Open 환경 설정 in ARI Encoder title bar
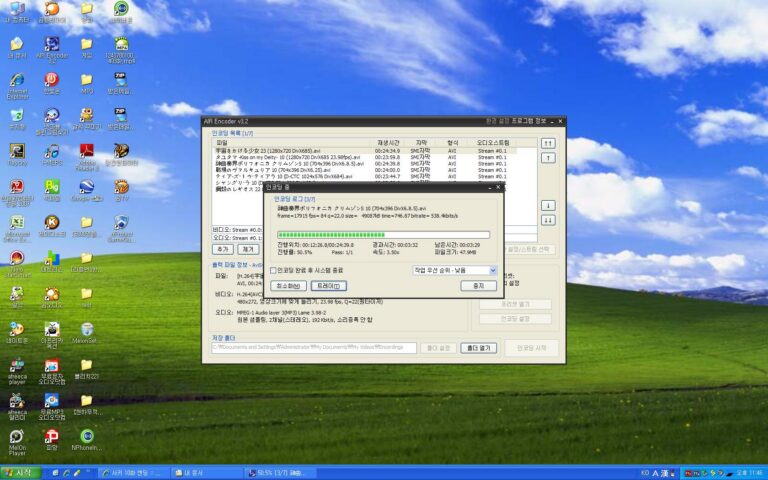The height and width of the screenshot is (480, 768). 497,121
